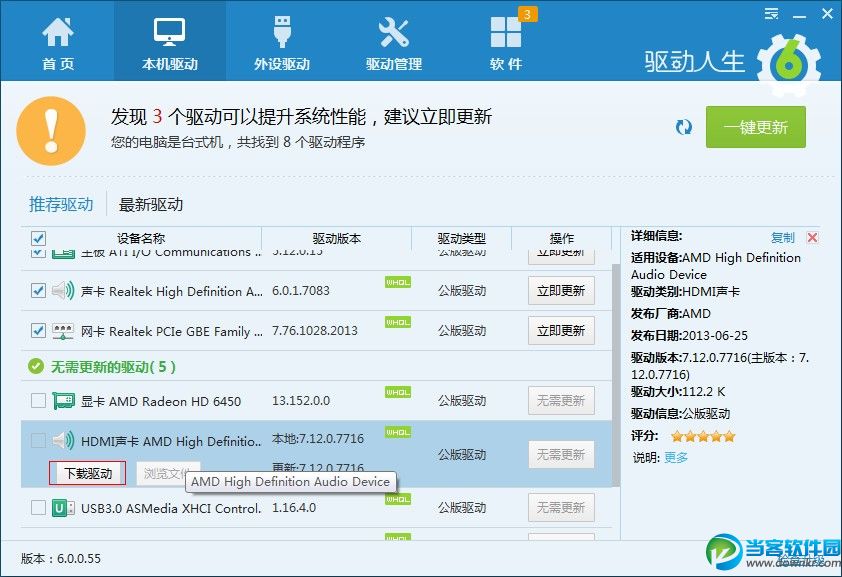
Task: Open the 更多 description link
Action: [x=676, y=457]
